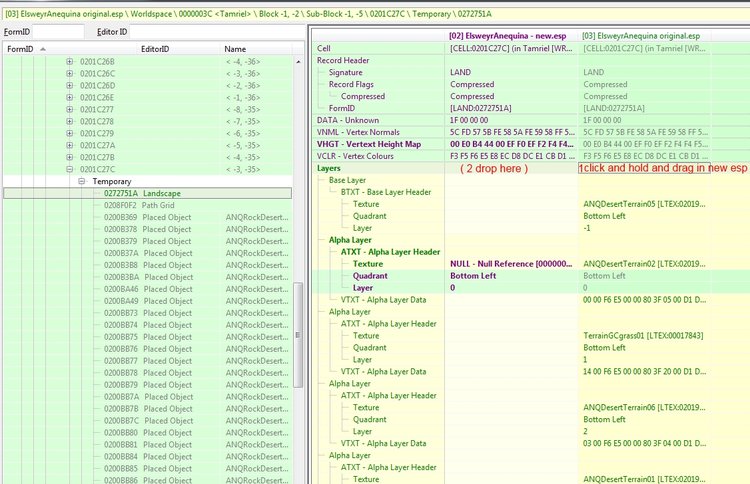Click the ANQDesertTerrain05 texture value

pyautogui.click(x=644, y=204)
